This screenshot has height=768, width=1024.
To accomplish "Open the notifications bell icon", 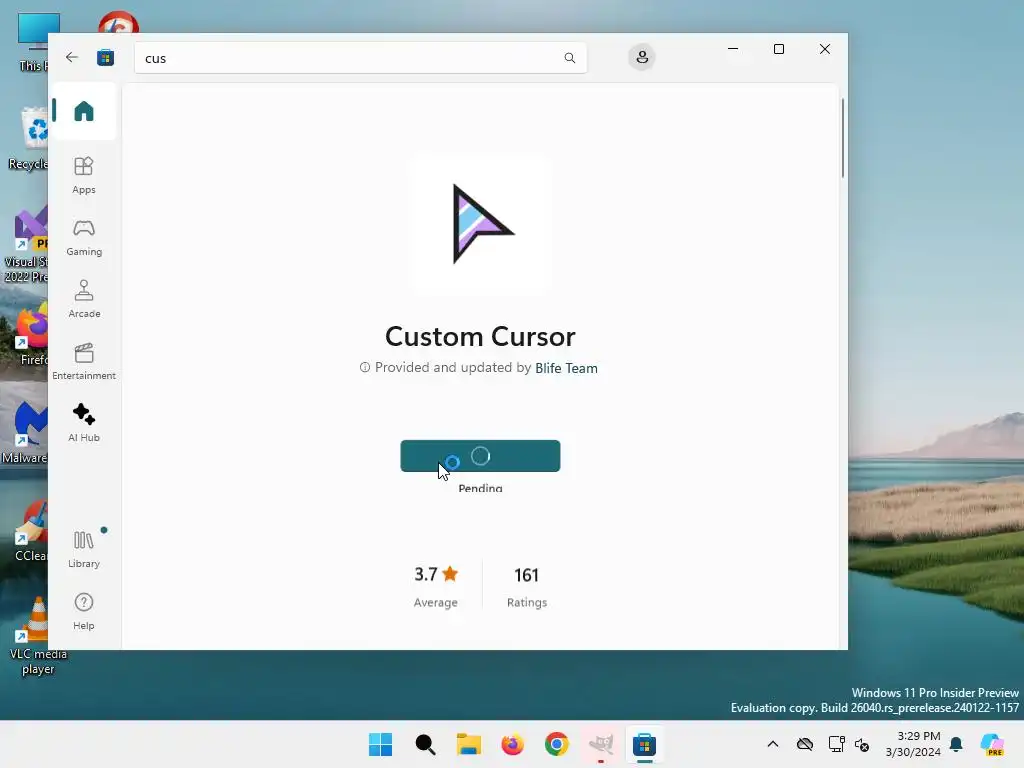I will pos(956,744).
